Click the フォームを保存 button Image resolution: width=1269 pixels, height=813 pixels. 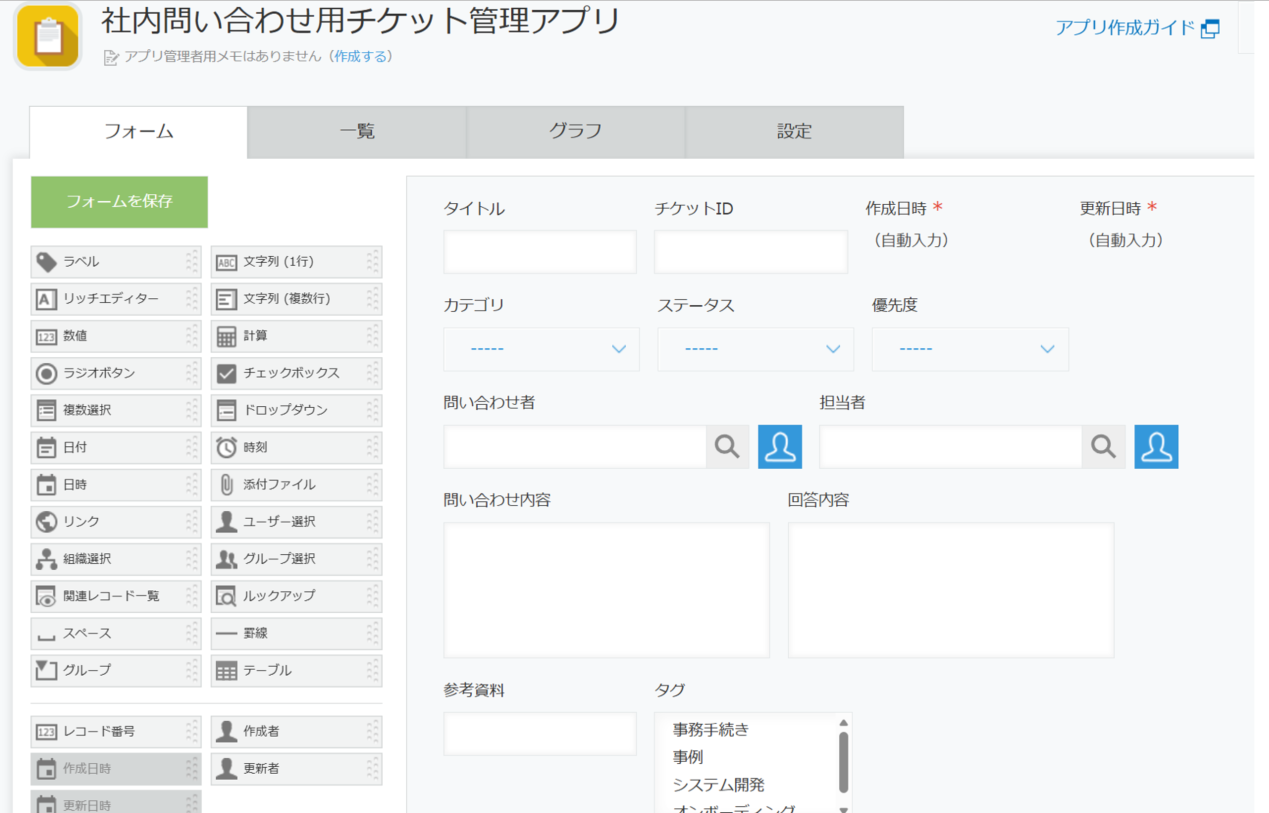119,202
